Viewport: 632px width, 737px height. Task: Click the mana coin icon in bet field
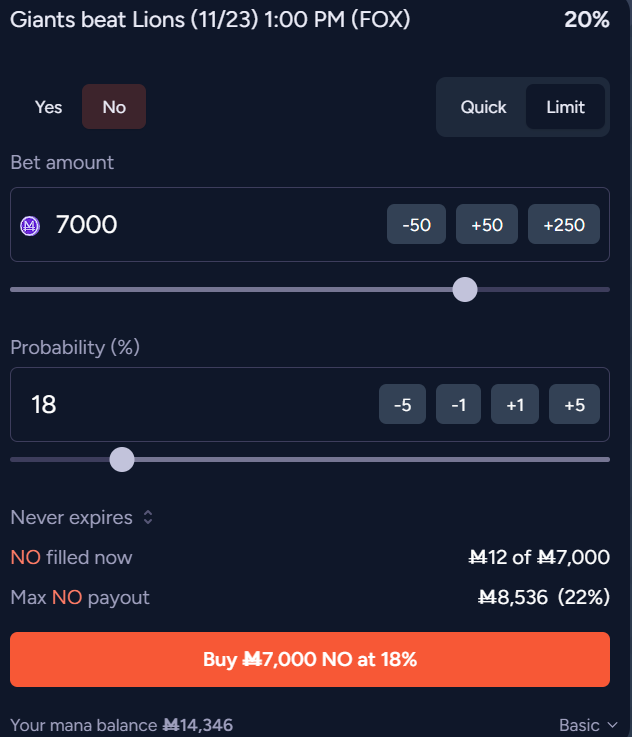point(30,226)
